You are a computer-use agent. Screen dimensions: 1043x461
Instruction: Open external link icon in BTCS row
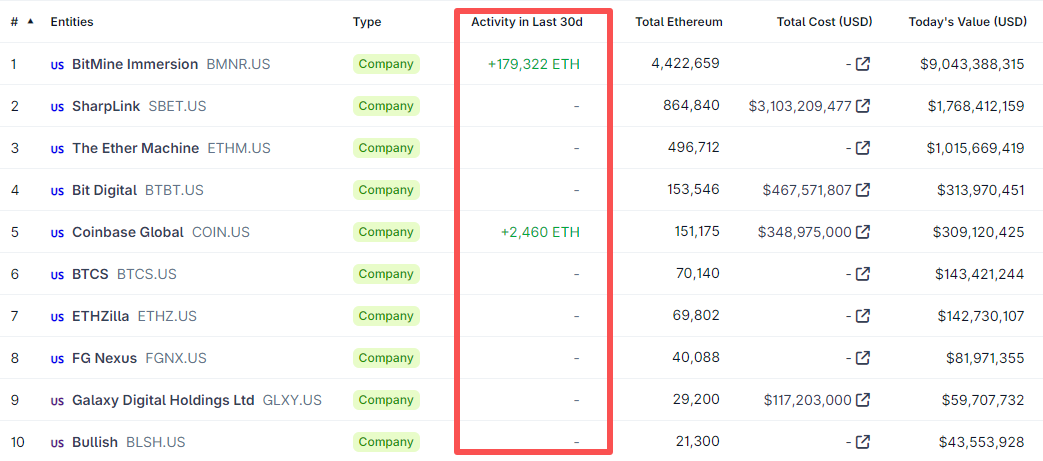[863, 274]
